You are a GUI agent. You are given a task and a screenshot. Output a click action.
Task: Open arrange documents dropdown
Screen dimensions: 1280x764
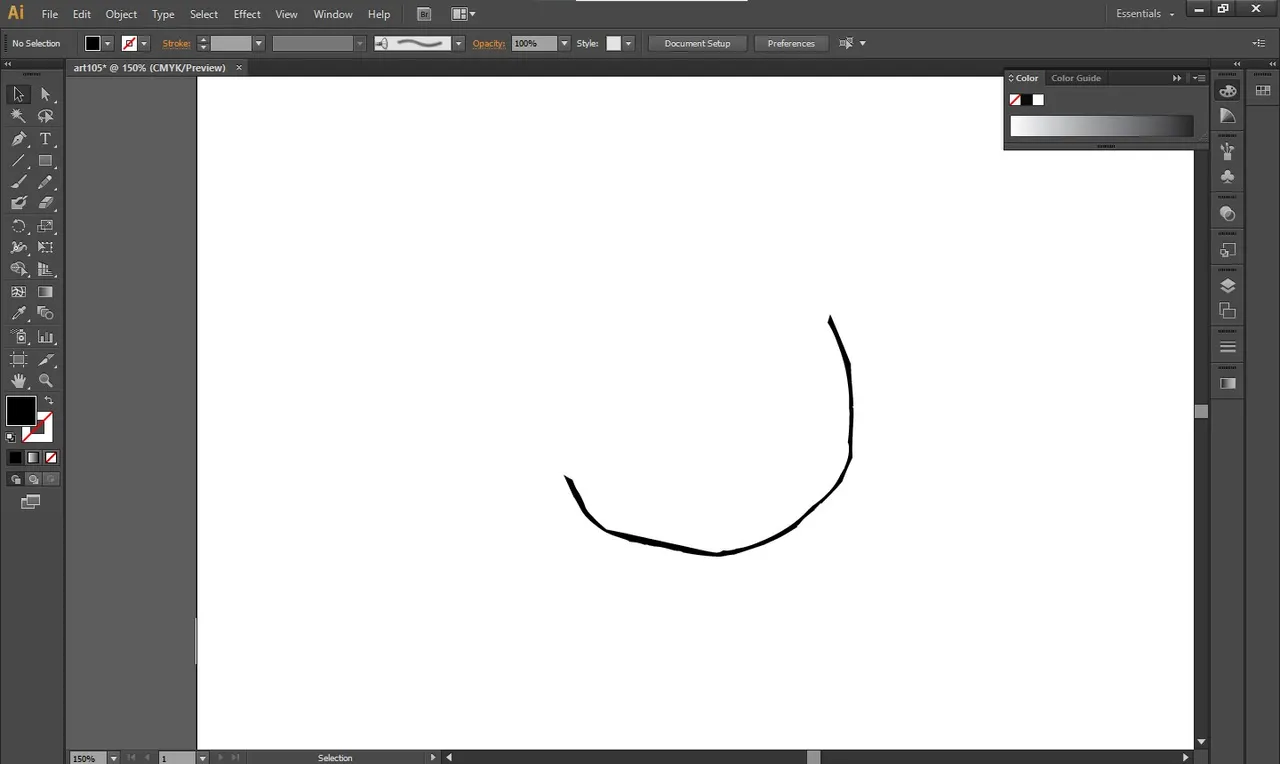point(463,14)
